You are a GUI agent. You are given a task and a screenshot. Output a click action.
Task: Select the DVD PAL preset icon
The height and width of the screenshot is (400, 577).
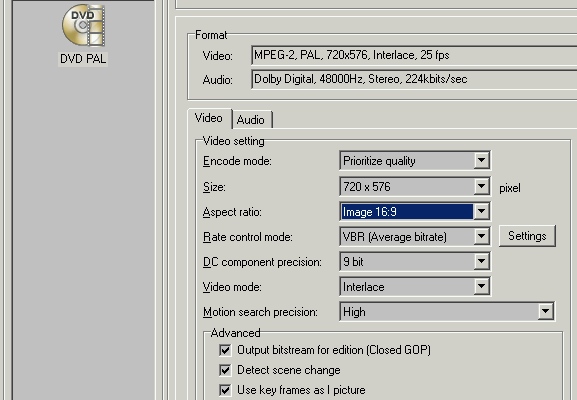pos(84,25)
